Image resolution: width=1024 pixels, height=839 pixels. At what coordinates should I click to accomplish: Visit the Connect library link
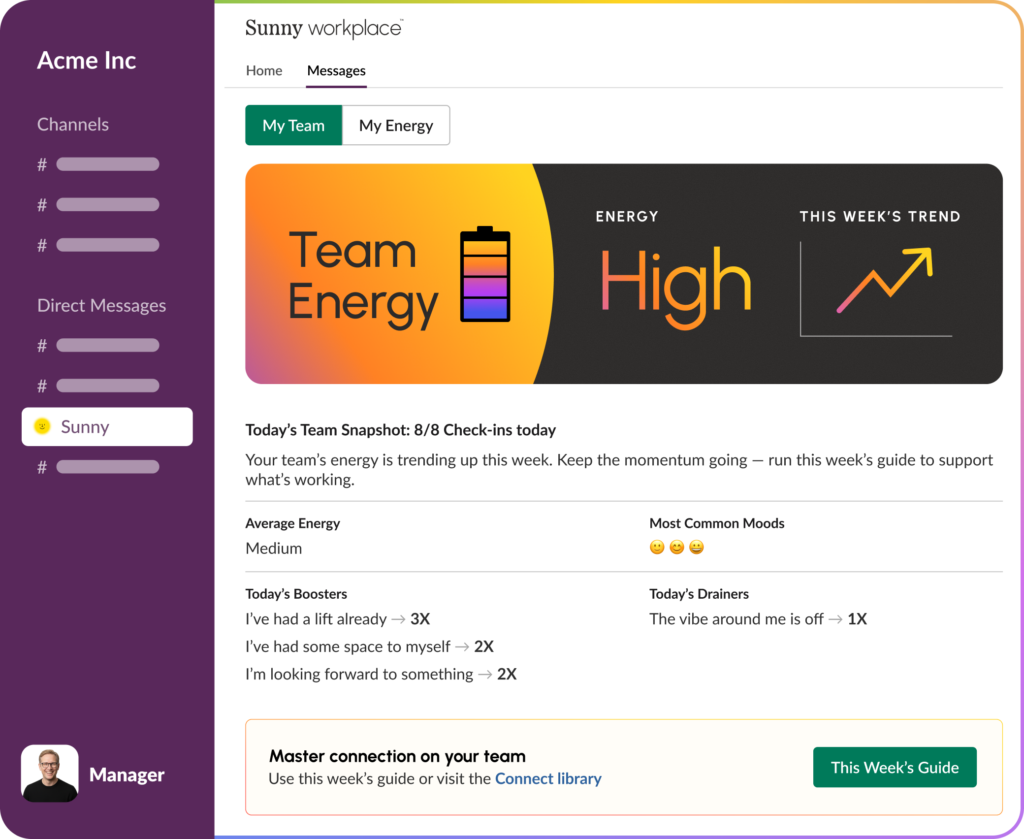point(548,779)
